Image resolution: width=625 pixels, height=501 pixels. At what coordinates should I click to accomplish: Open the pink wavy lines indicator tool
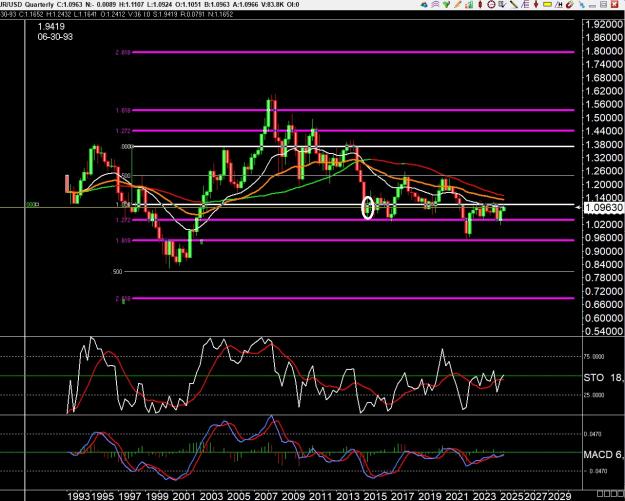click(x=435, y=4)
